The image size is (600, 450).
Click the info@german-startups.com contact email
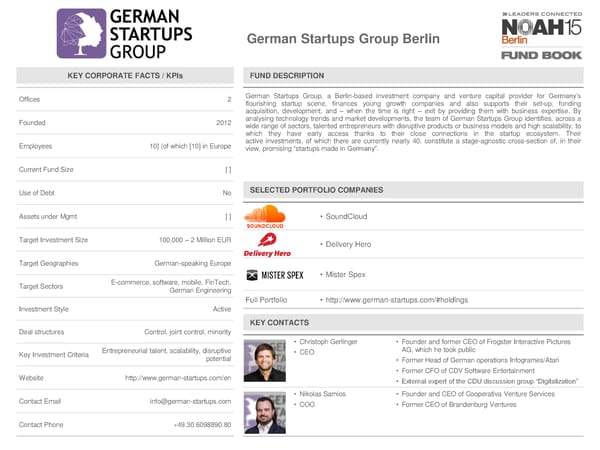[x=190, y=401]
